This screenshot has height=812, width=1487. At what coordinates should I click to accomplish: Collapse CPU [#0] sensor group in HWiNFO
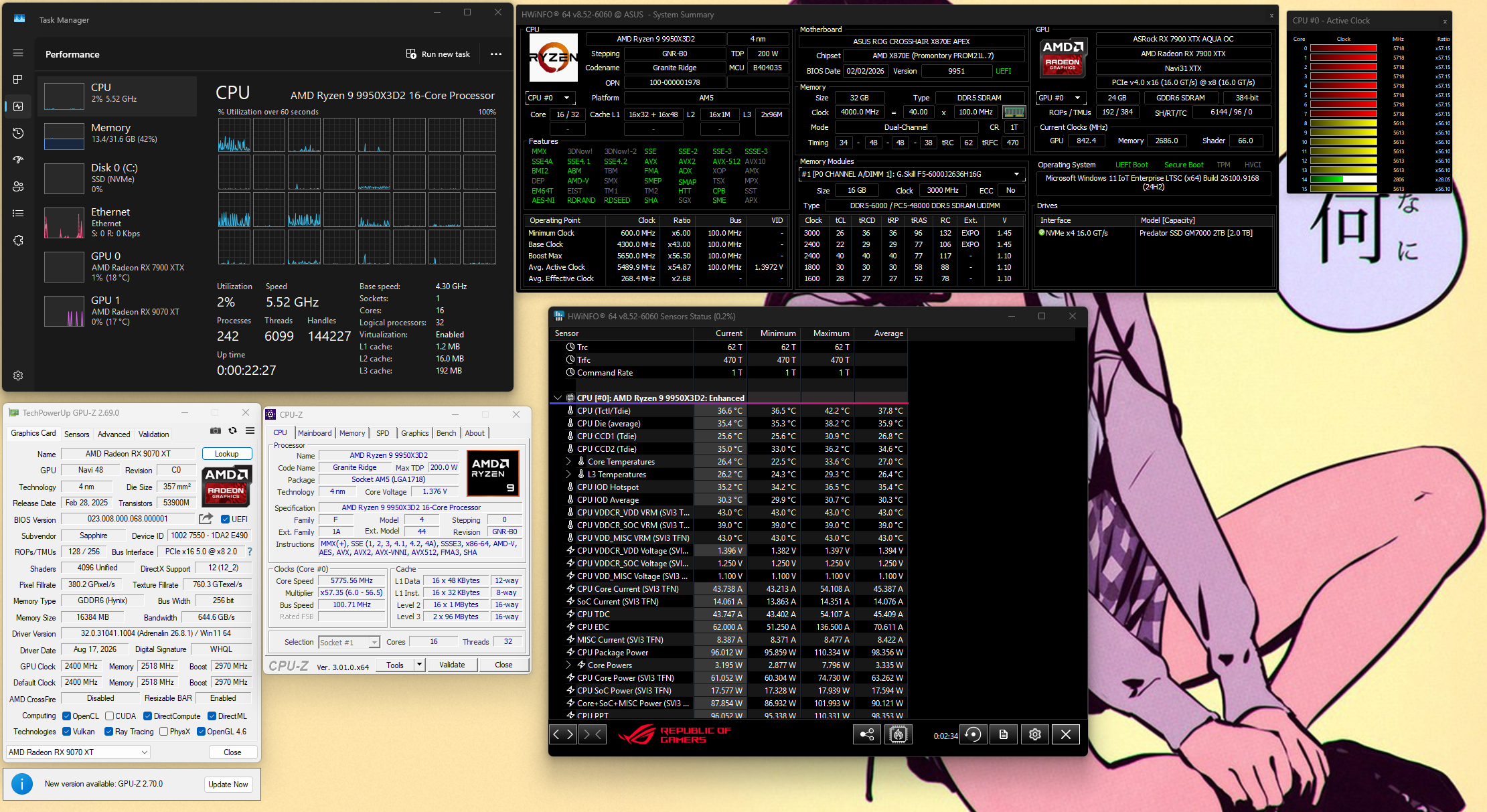tap(557, 398)
